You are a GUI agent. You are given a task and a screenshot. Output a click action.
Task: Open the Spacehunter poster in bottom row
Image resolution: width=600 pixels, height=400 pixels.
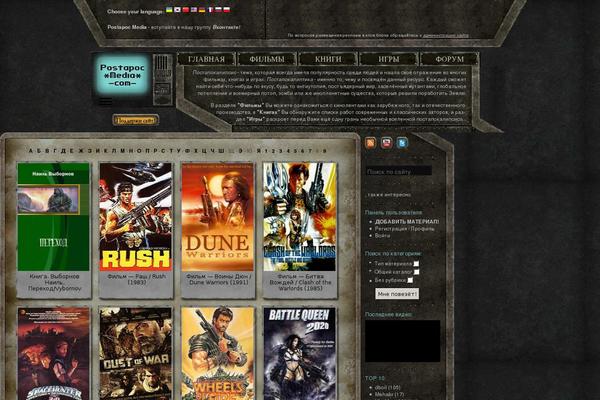[53, 354]
